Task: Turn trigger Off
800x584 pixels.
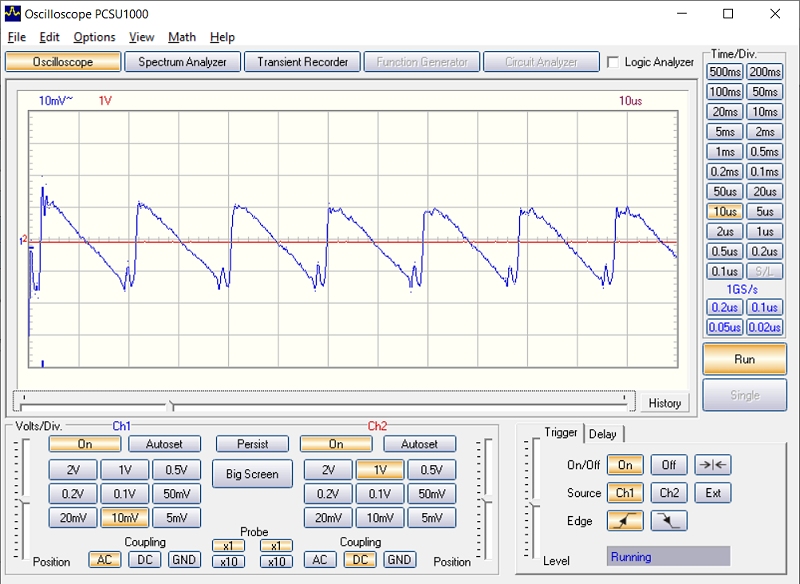Action: (669, 465)
